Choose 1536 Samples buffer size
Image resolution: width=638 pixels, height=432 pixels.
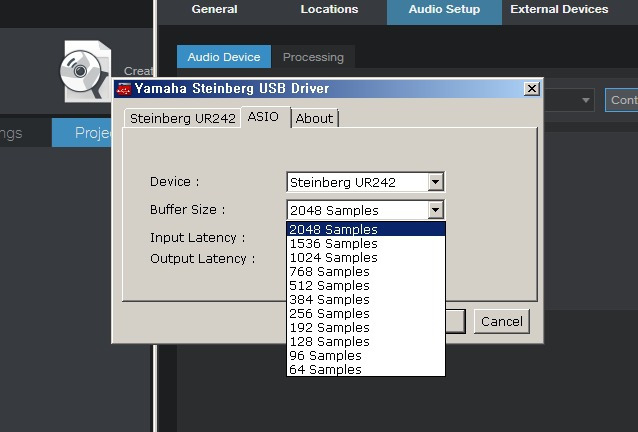coord(365,243)
